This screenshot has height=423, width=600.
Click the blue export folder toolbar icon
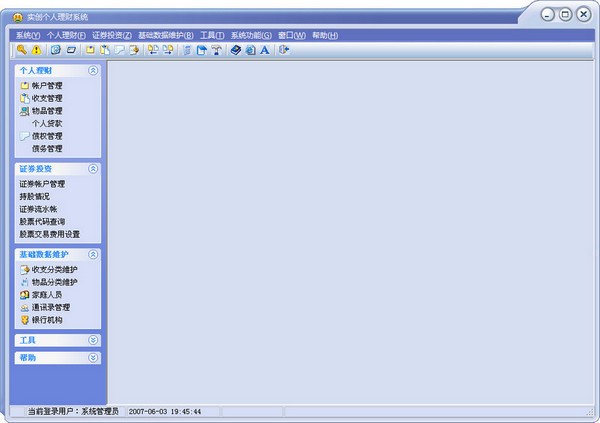[201, 50]
